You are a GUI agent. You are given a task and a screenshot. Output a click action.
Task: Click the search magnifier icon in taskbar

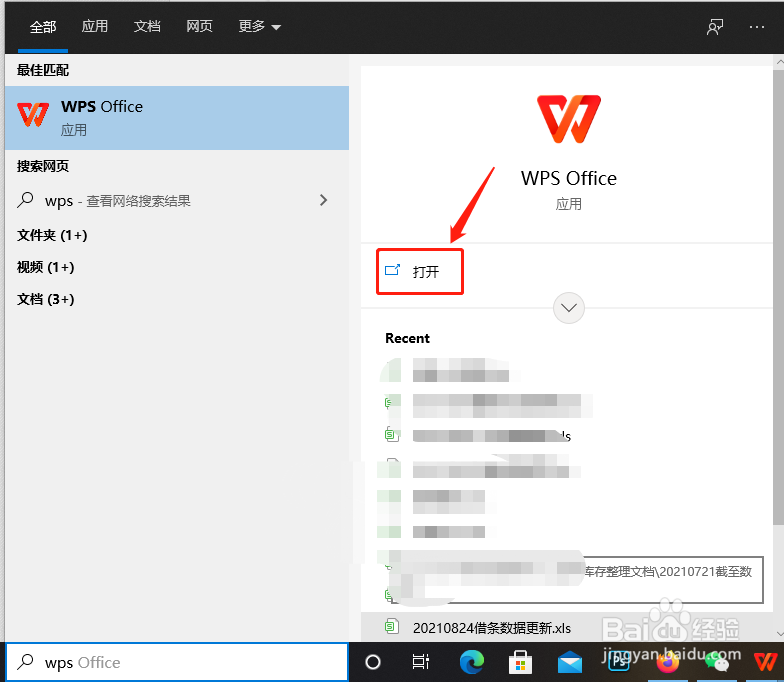pos(25,662)
